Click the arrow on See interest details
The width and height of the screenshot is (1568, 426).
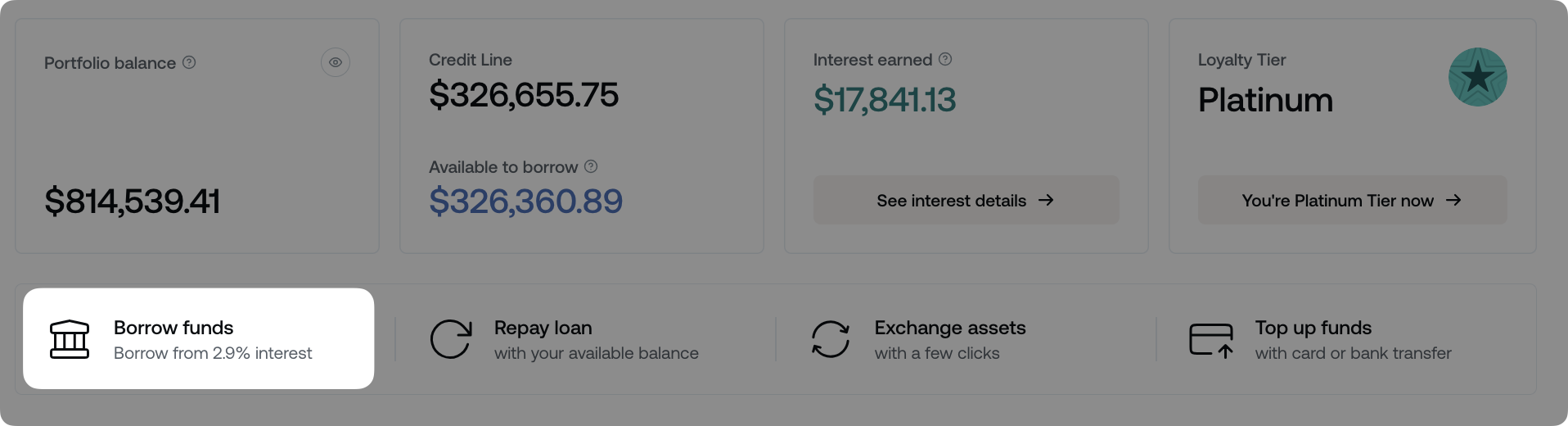(1046, 201)
